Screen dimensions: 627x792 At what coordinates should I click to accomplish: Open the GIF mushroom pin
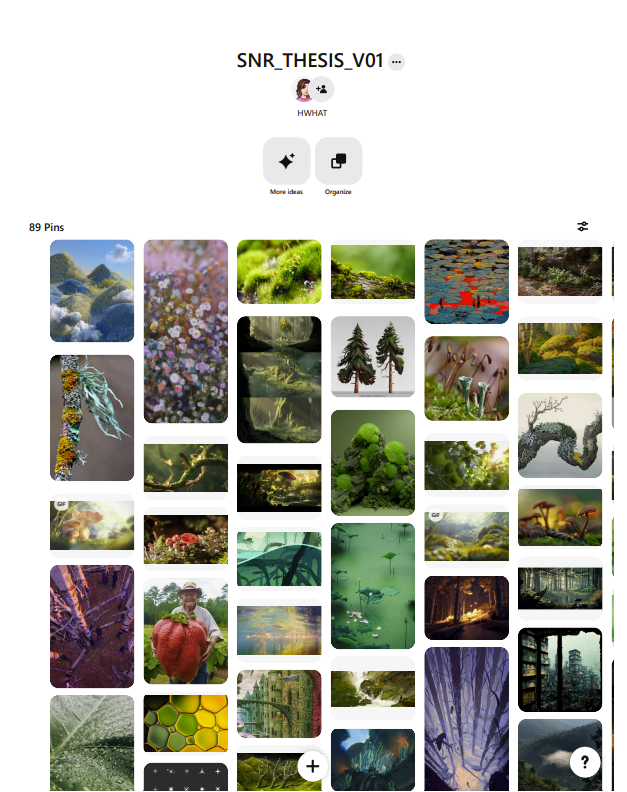point(92,525)
